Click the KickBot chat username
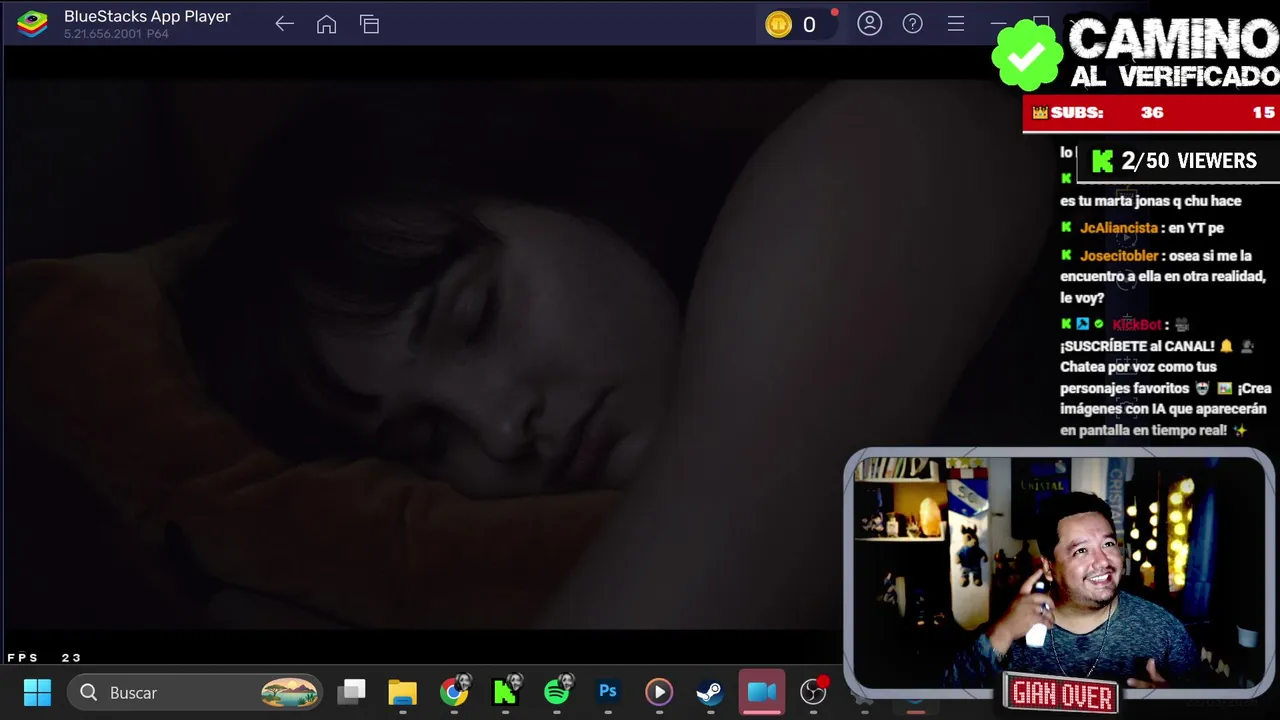Screen dimensions: 1280x720 point(1137,325)
